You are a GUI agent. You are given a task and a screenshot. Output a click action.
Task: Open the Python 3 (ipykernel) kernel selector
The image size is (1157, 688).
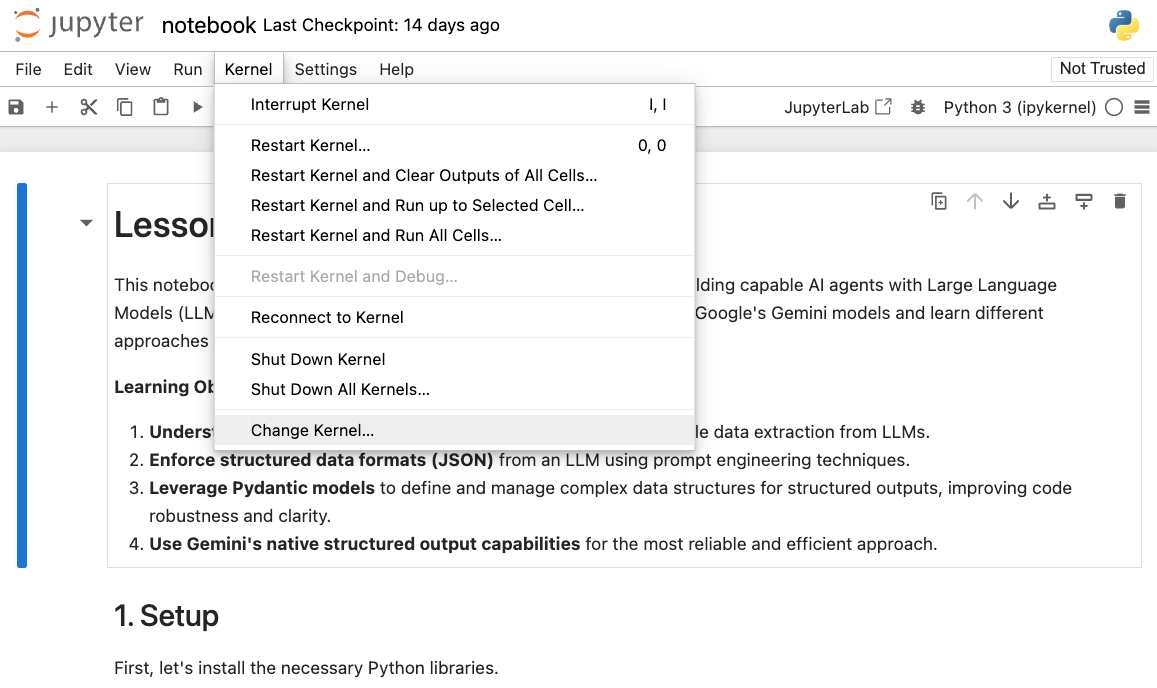coord(1019,107)
